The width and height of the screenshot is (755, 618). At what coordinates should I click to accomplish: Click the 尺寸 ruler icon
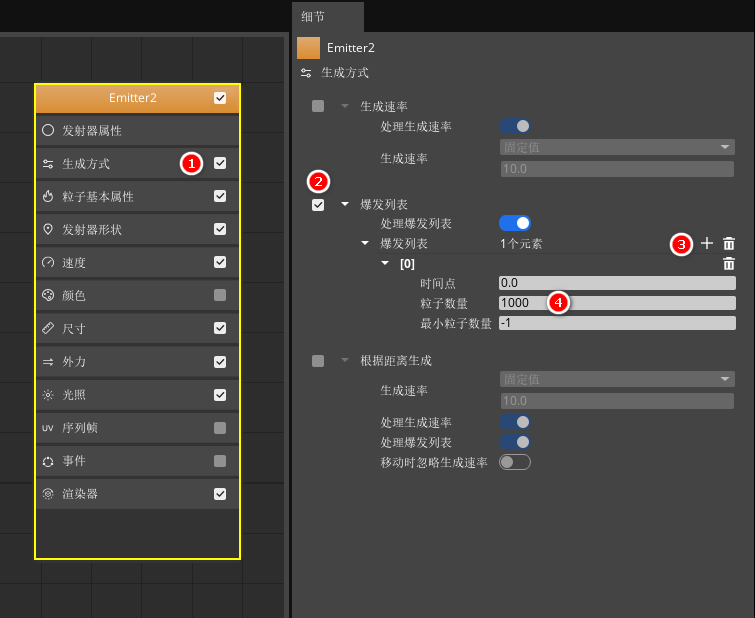click(48, 329)
